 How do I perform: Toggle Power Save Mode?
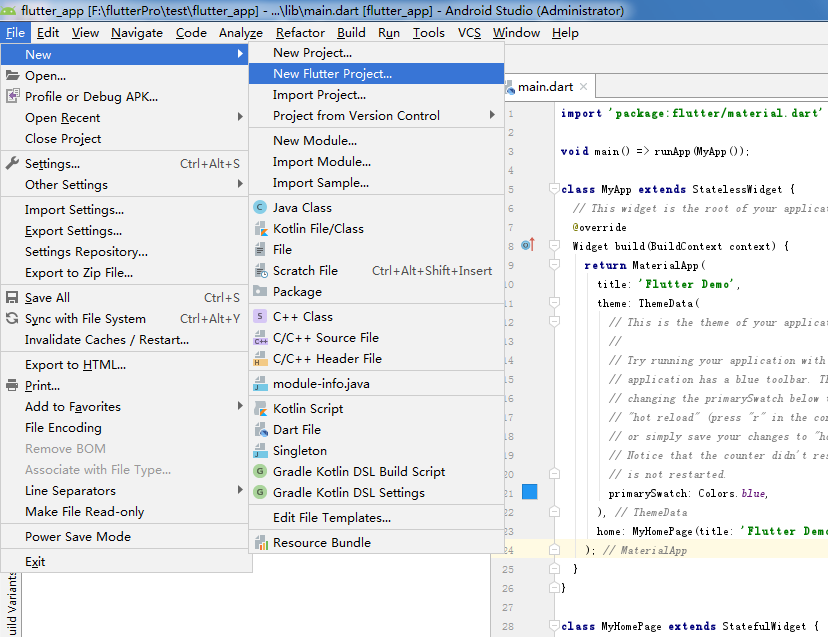click(x=125, y=536)
